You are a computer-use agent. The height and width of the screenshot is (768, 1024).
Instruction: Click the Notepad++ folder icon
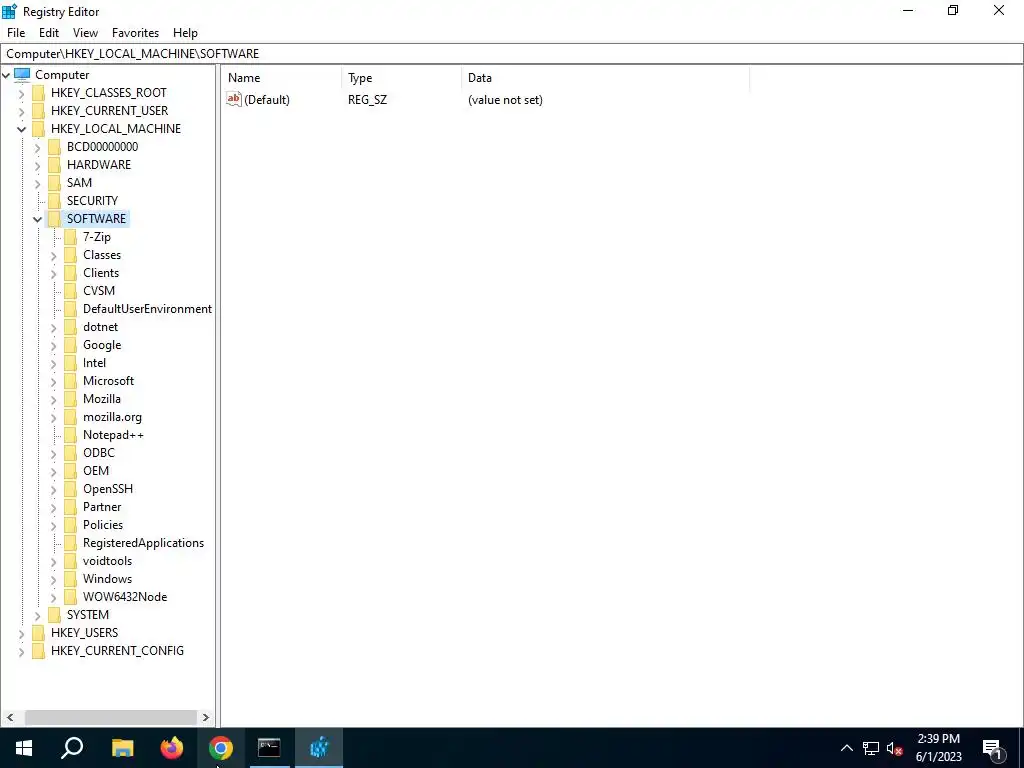pyautogui.click(x=71, y=434)
